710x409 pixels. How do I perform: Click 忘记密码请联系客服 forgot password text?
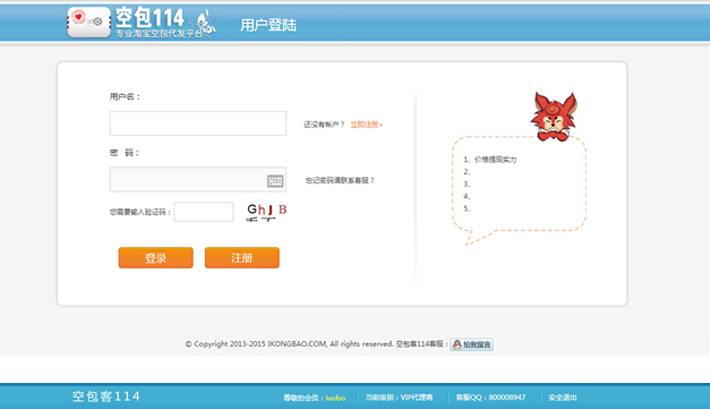coord(339,181)
